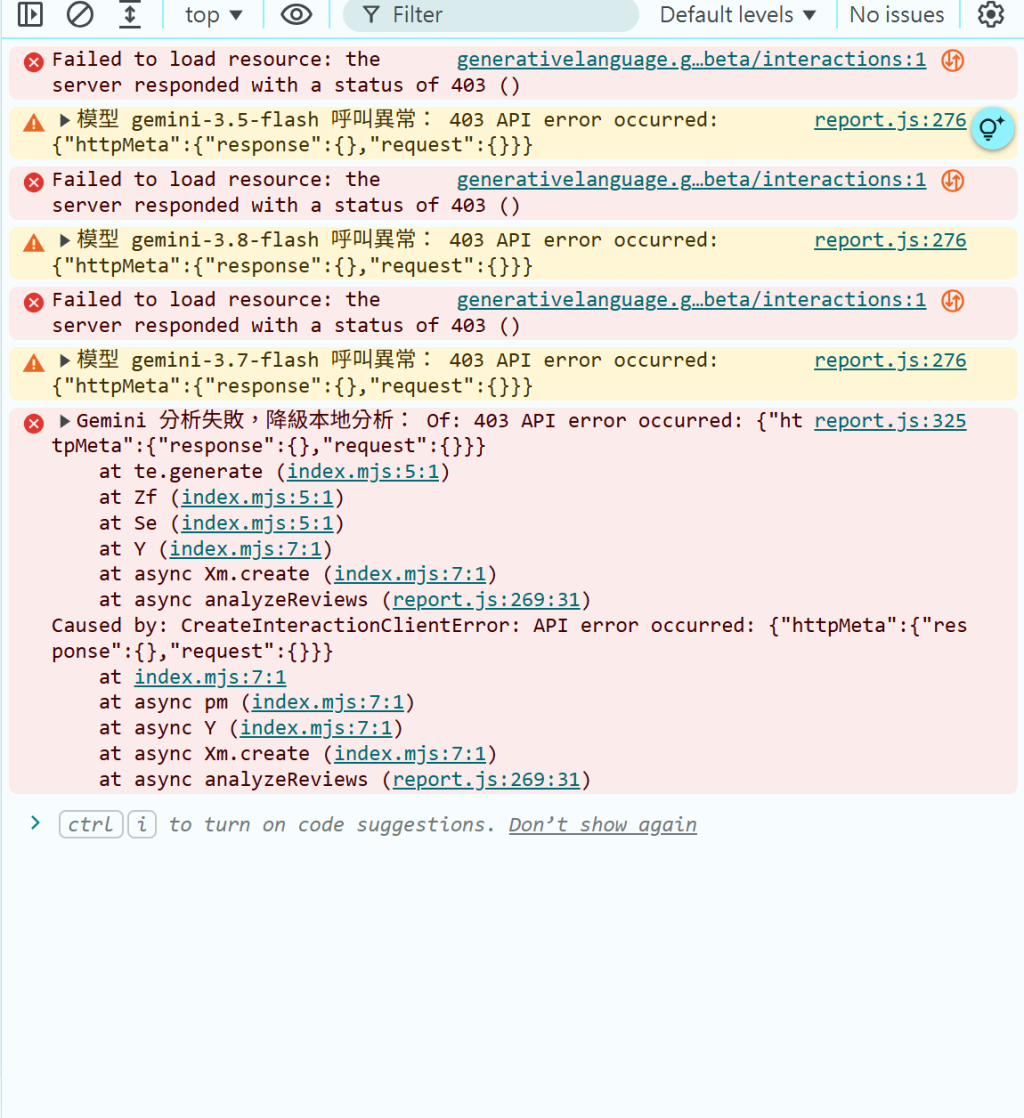Image resolution: width=1024 pixels, height=1118 pixels.
Task: Click 'to turn on code suggestions.' text
Action: click(x=332, y=824)
